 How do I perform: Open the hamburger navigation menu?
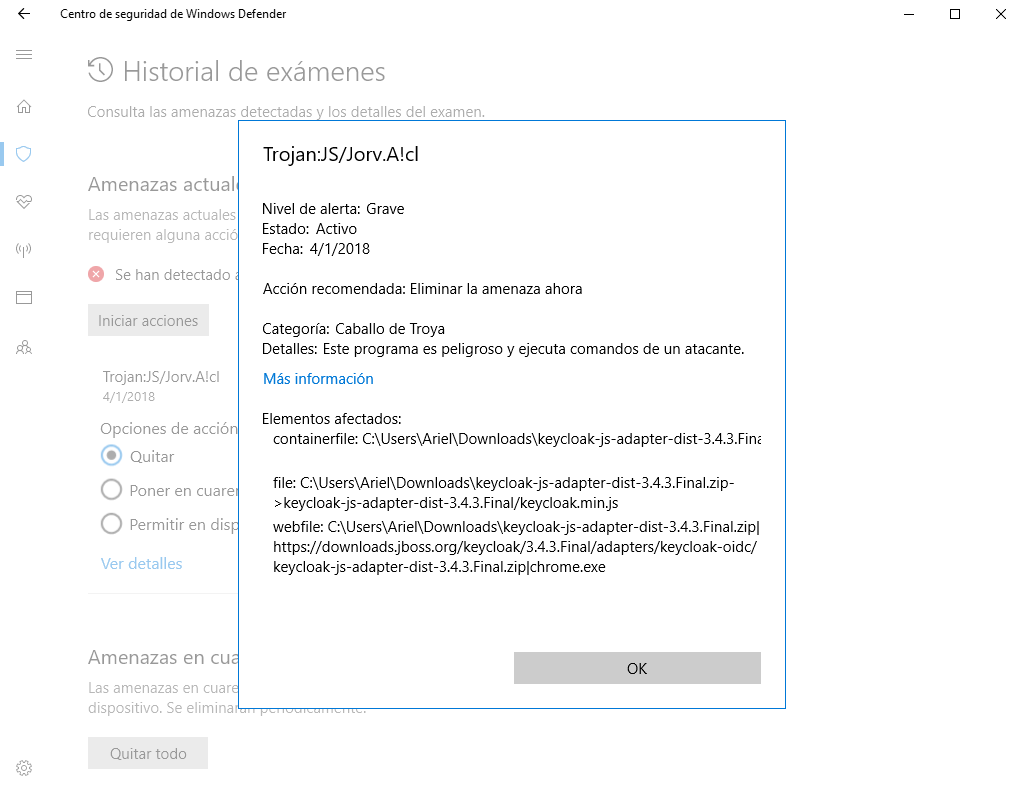click(24, 55)
